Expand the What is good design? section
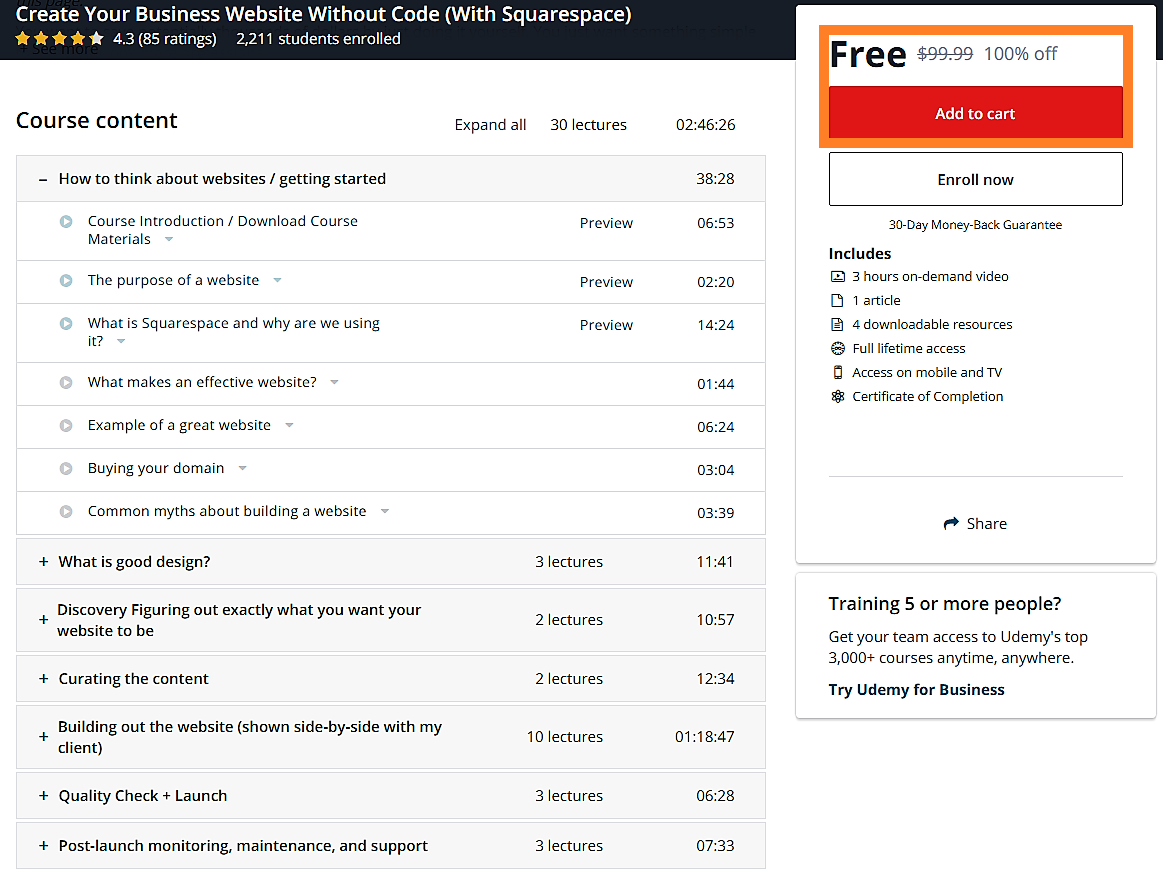 click(43, 562)
